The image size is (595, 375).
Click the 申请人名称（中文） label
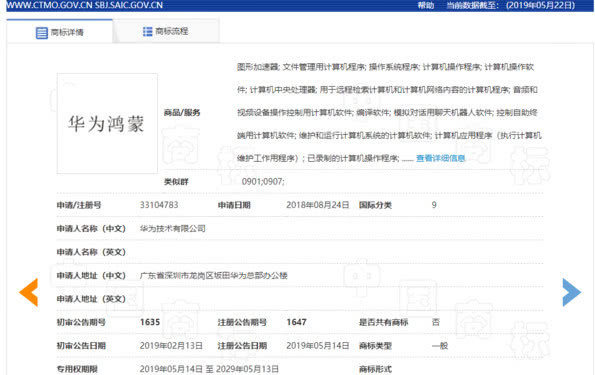[91, 229]
